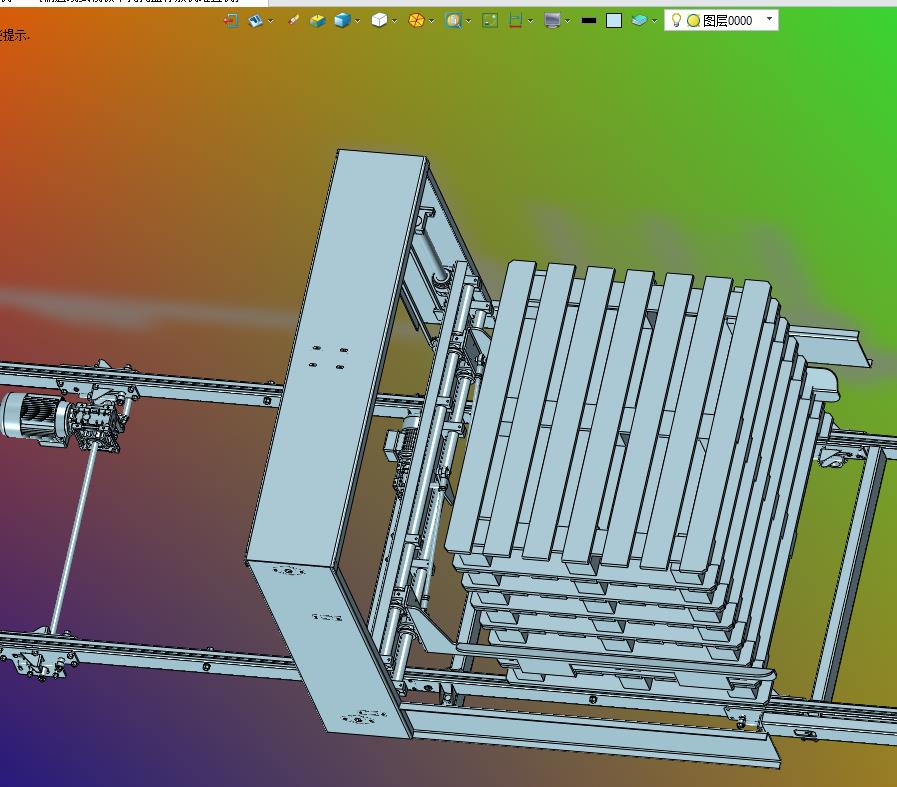Click the white cube view icon
This screenshot has height=787, width=897.
point(379,21)
